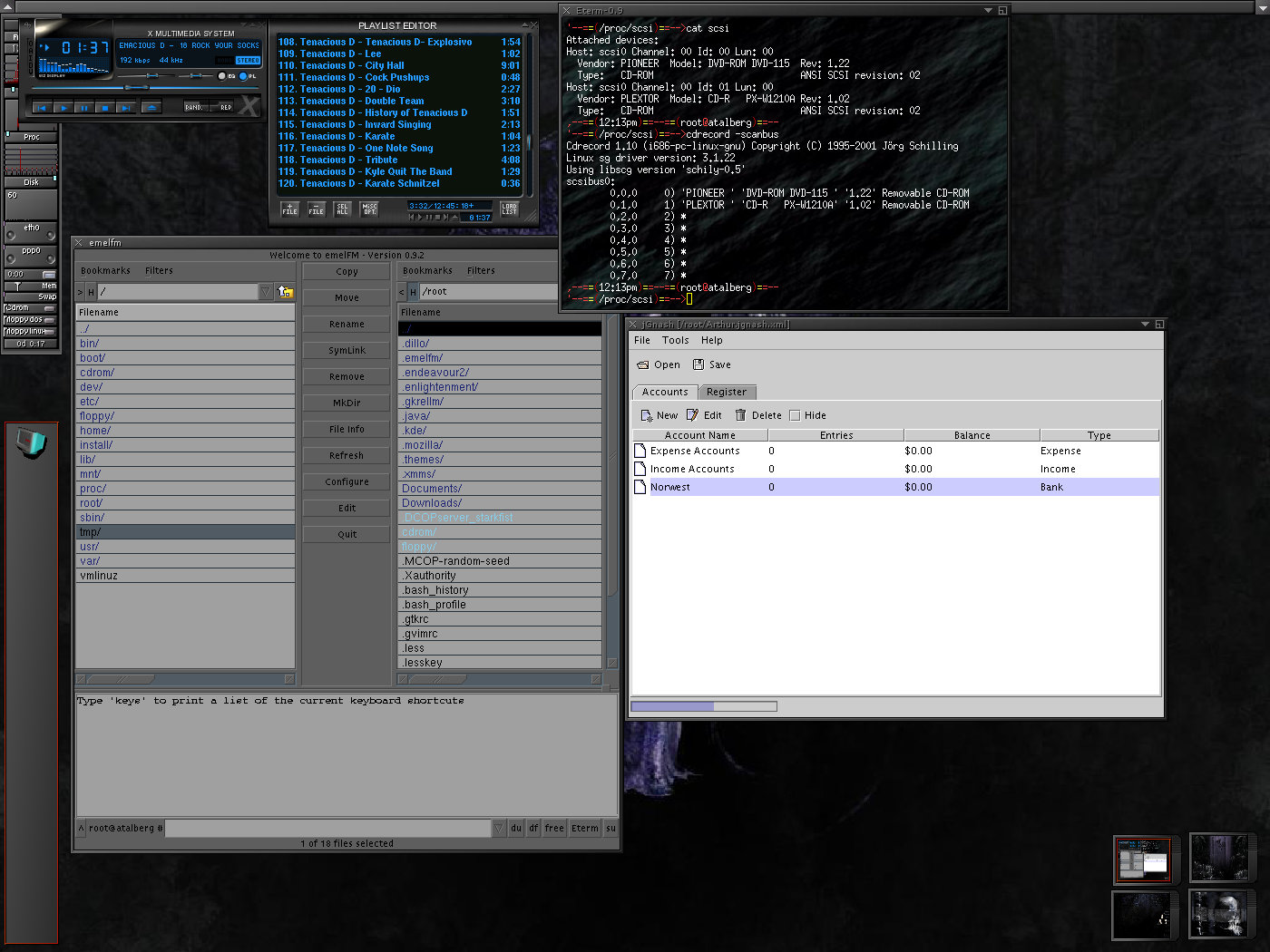This screenshot has height=952, width=1270.
Task: Enable the Hide checkbox in jGnash
Action: pyautogui.click(x=795, y=415)
